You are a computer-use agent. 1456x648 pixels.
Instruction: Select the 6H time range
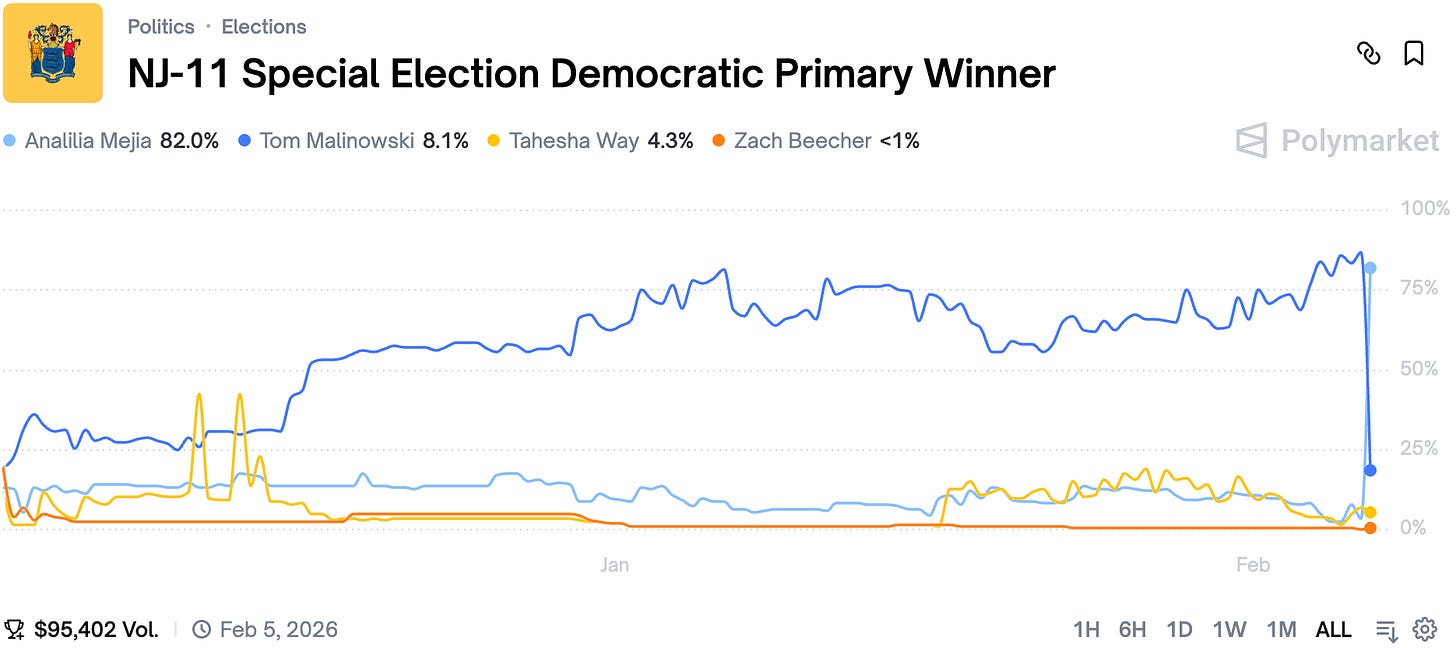click(x=1133, y=630)
